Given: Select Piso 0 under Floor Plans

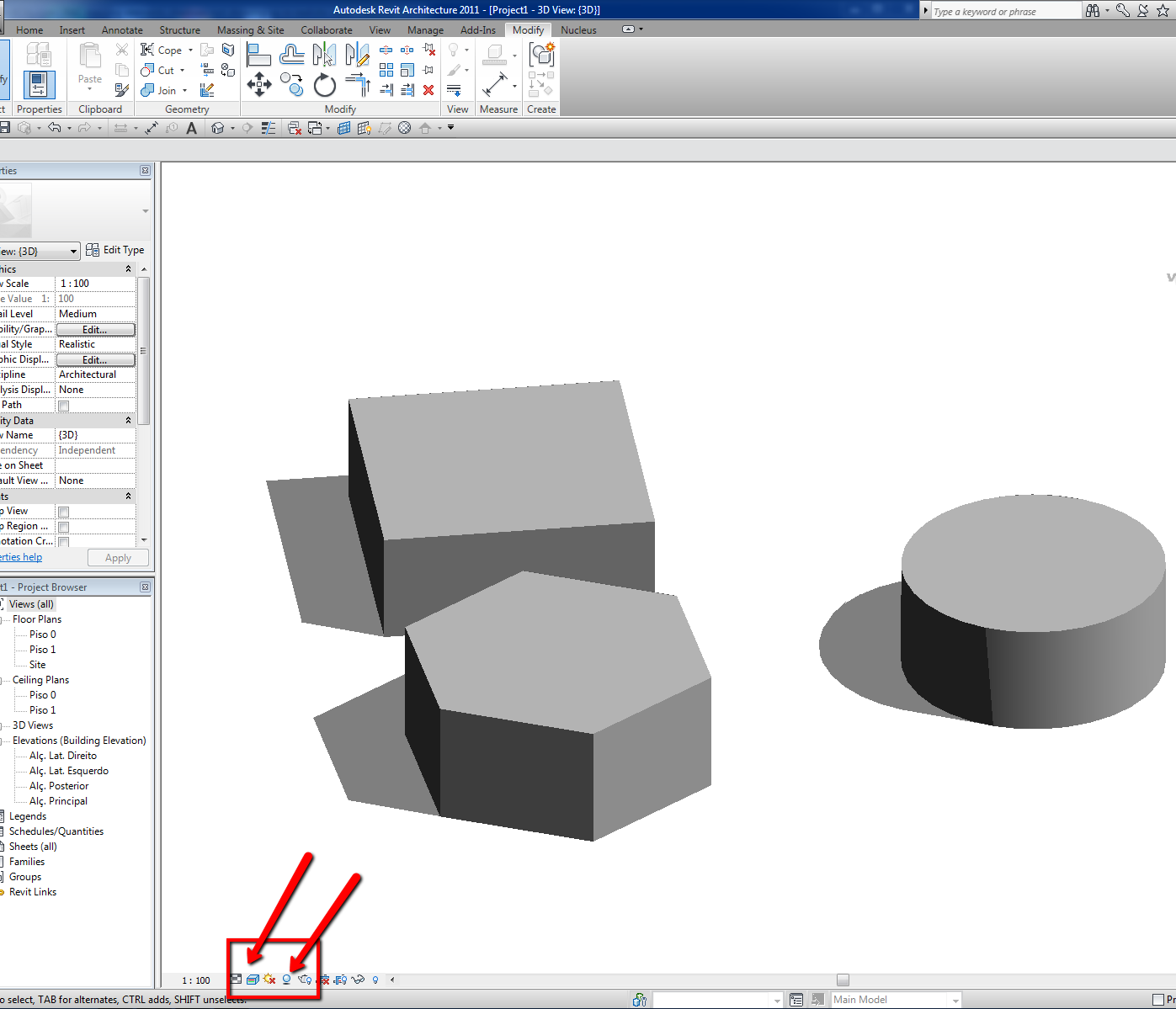Looking at the screenshot, I should click(43, 635).
